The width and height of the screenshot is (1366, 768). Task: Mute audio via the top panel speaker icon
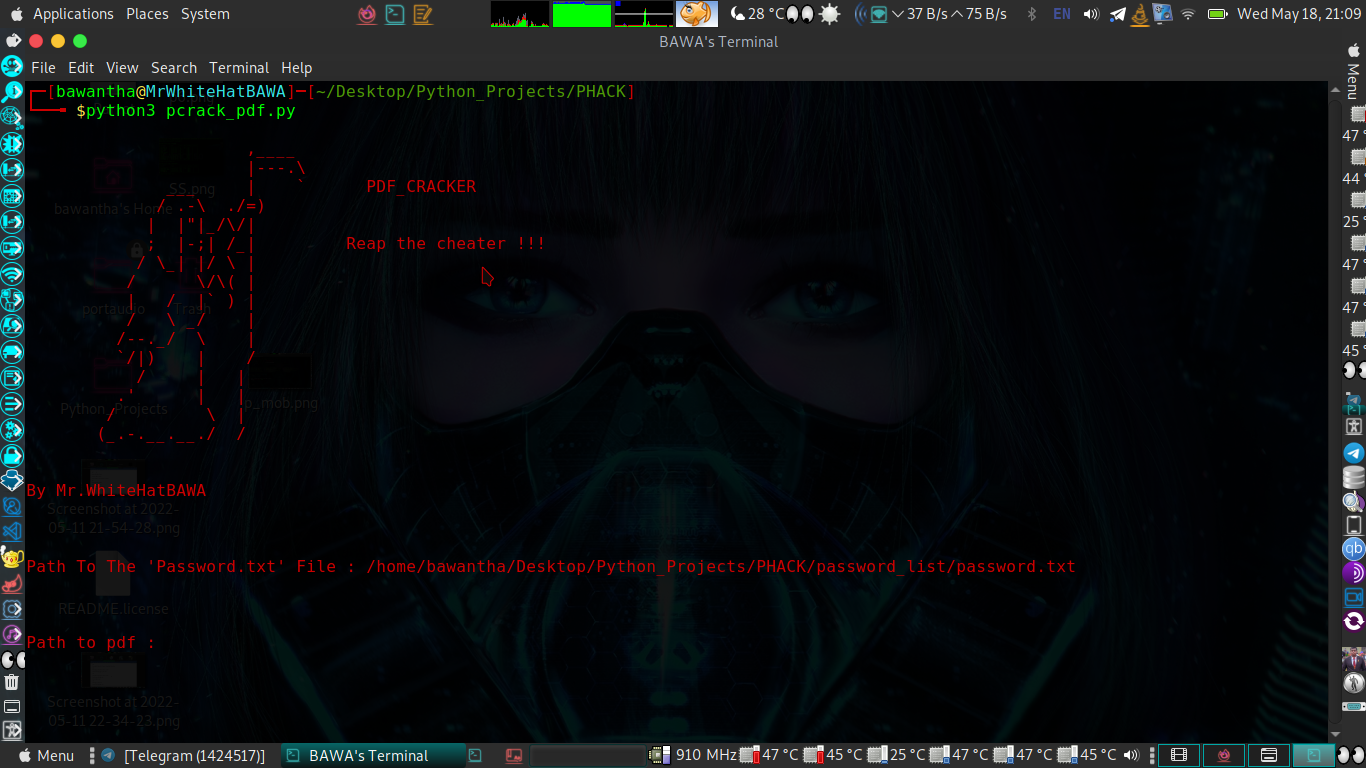[x=1092, y=14]
